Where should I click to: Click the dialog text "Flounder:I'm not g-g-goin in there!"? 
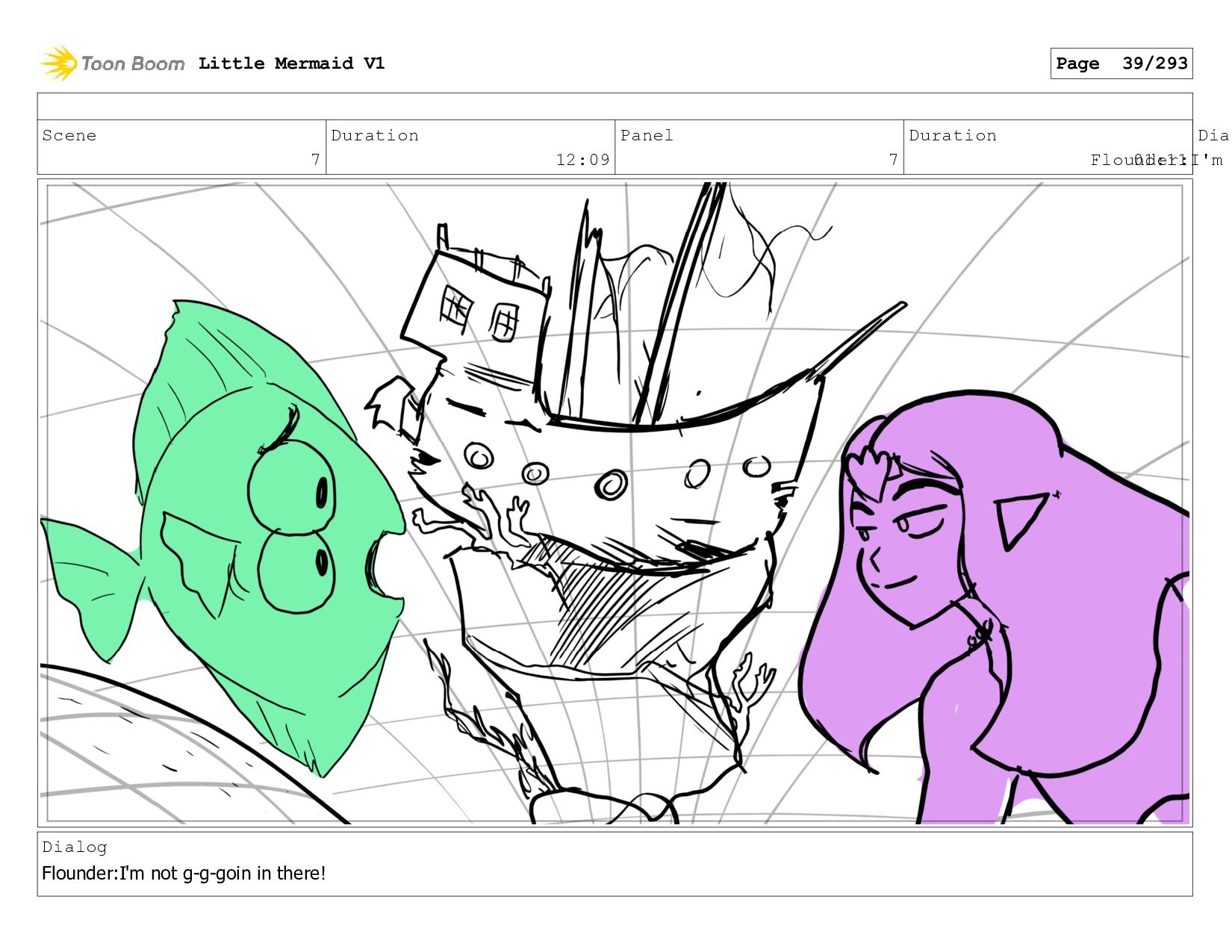(x=184, y=873)
